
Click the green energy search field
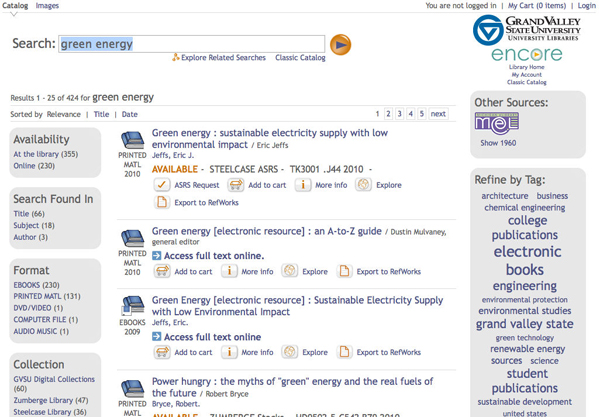point(191,44)
